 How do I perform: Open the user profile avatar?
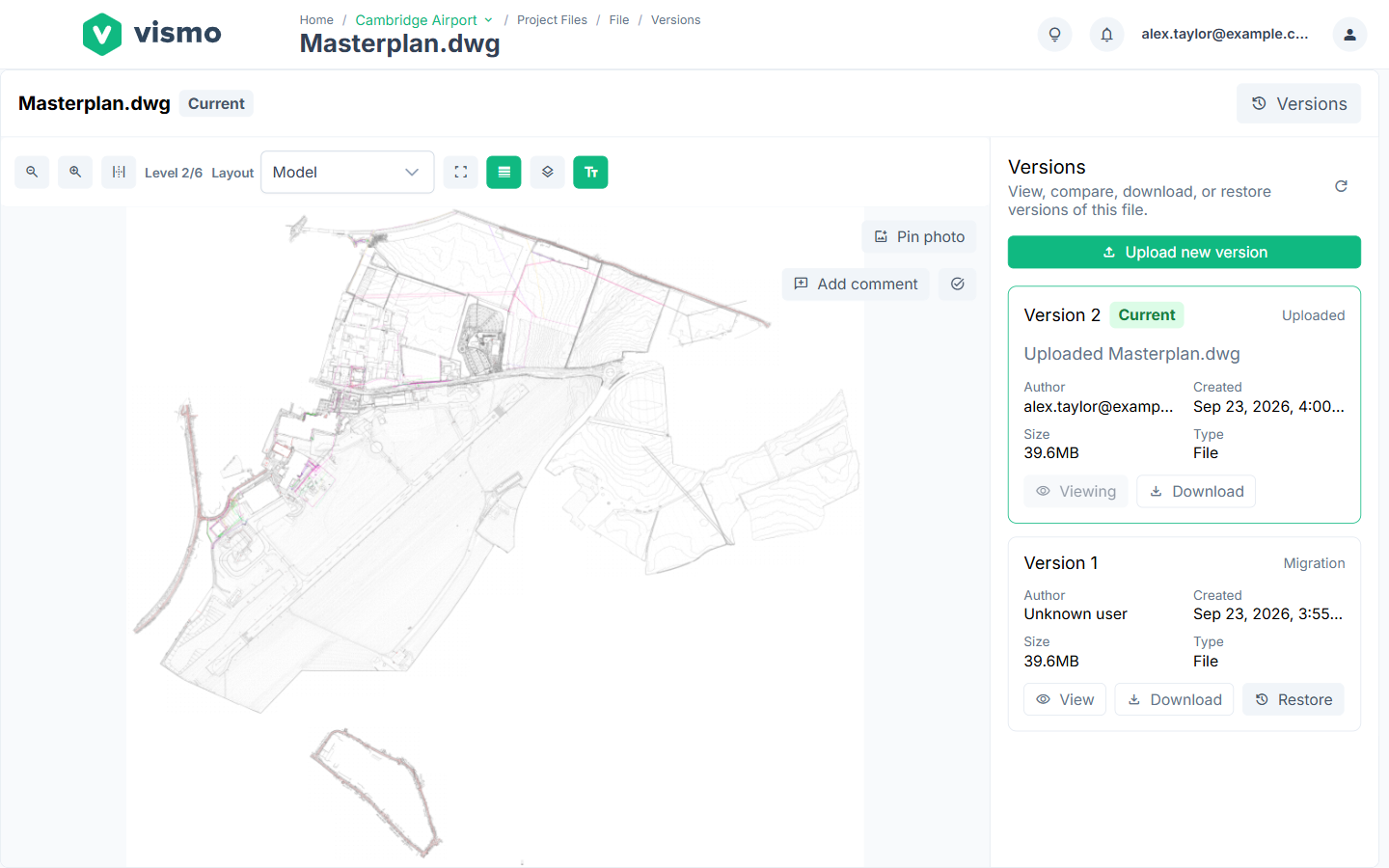[x=1349, y=34]
